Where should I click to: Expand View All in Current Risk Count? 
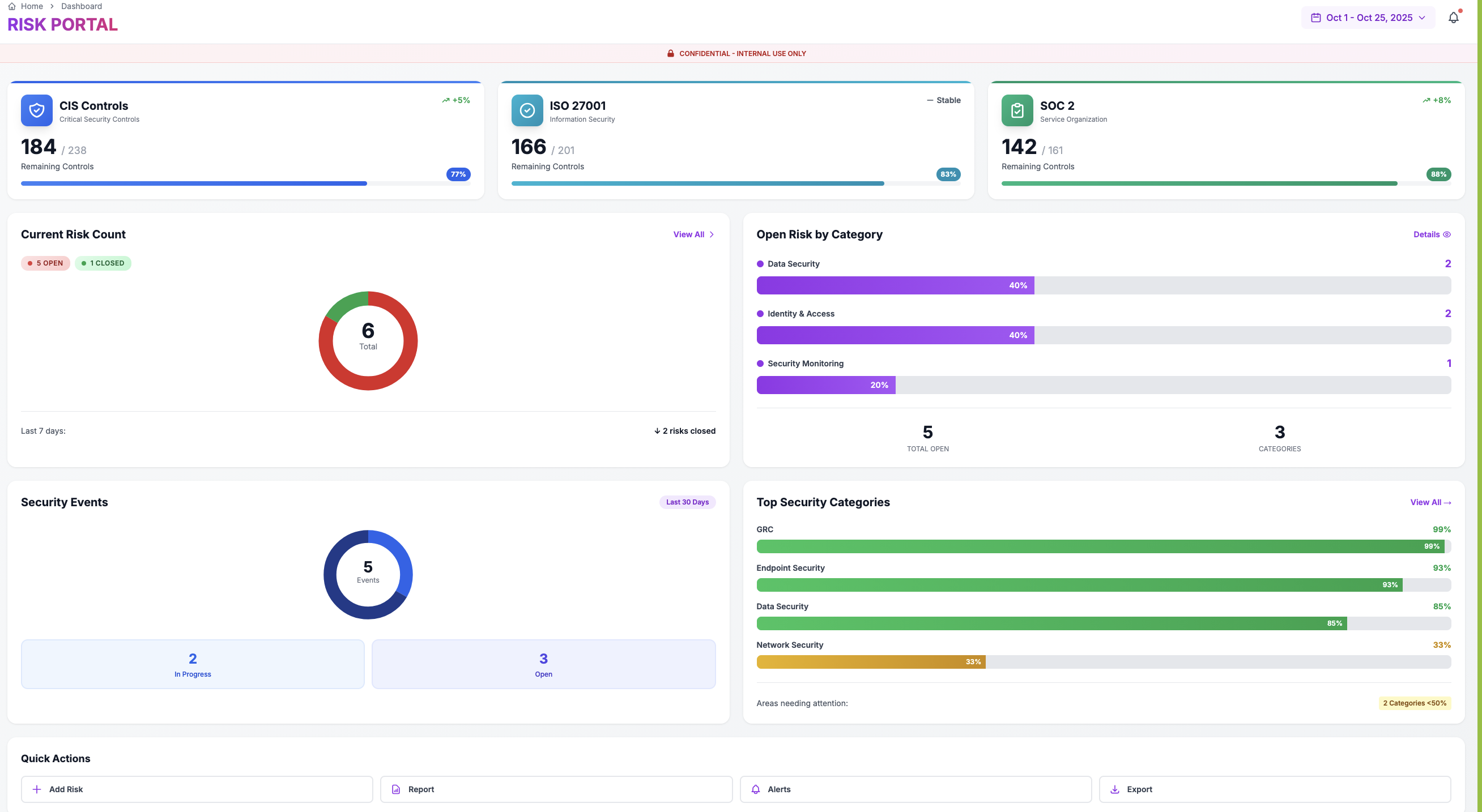pyautogui.click(x=693, y=234)
